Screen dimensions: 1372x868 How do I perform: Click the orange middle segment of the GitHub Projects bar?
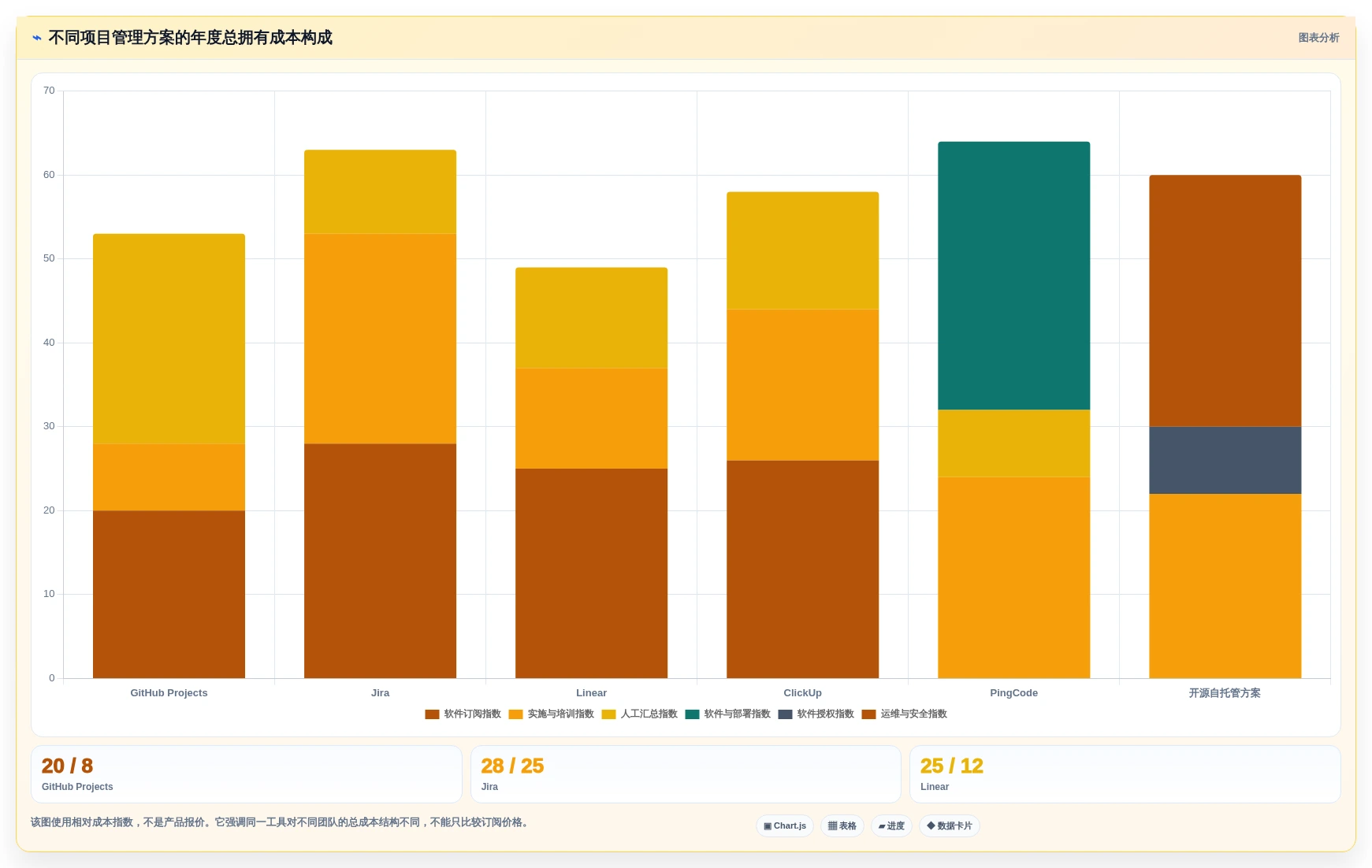coord(169,477)
